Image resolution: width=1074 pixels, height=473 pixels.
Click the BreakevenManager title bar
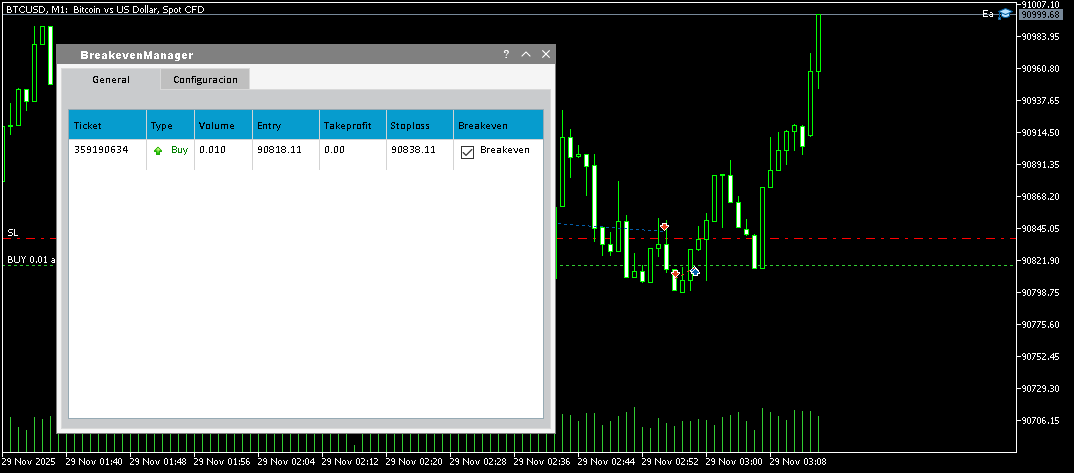point(280,55)
